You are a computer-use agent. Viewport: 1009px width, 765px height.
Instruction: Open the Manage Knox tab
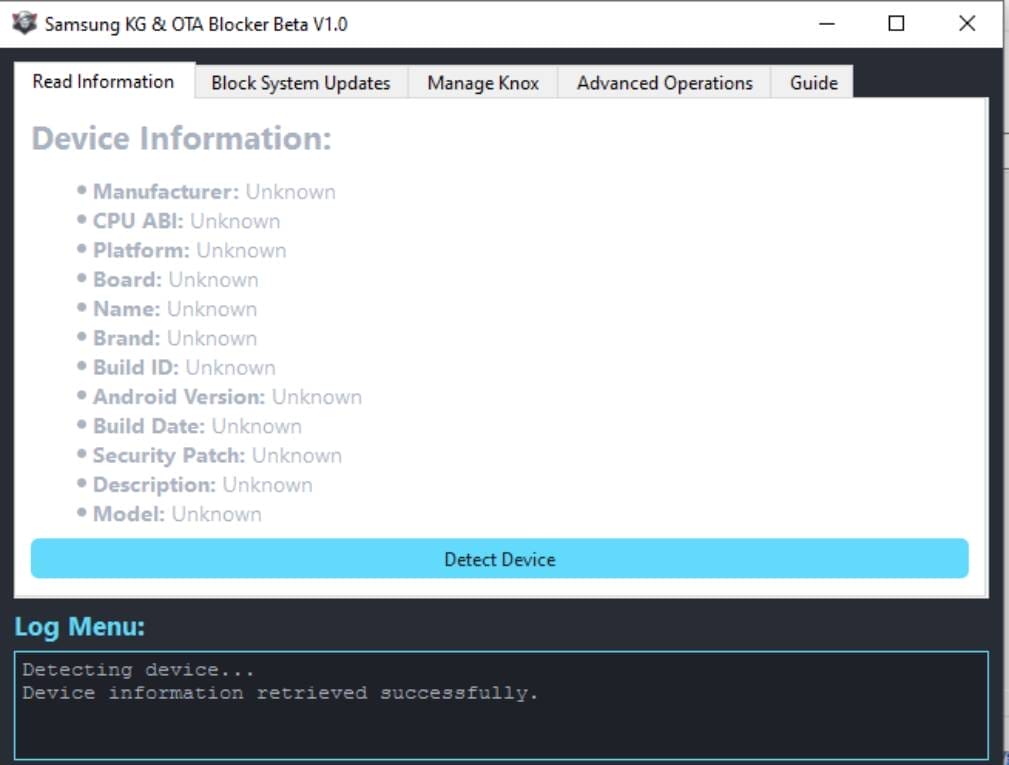(483, 83)
